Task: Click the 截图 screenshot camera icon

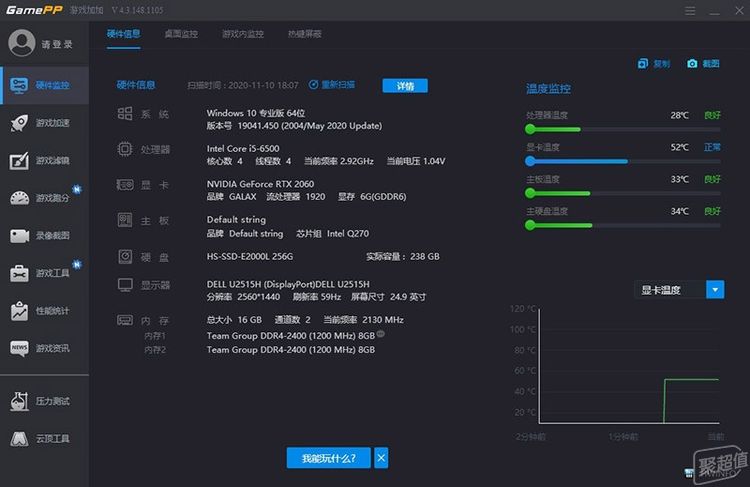Action: (692, 64)
